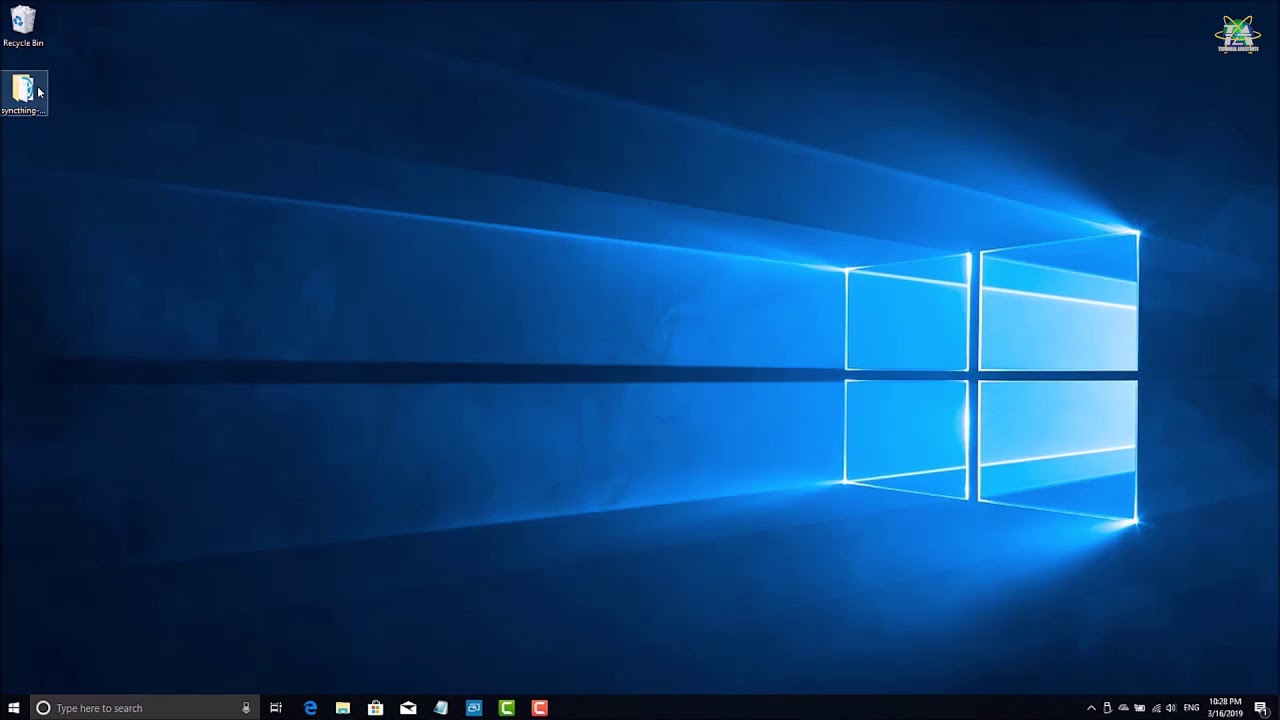Open the red Camtasia recorder icon
Viewport: 1280px width, 720px height.
tap(540, 708)
